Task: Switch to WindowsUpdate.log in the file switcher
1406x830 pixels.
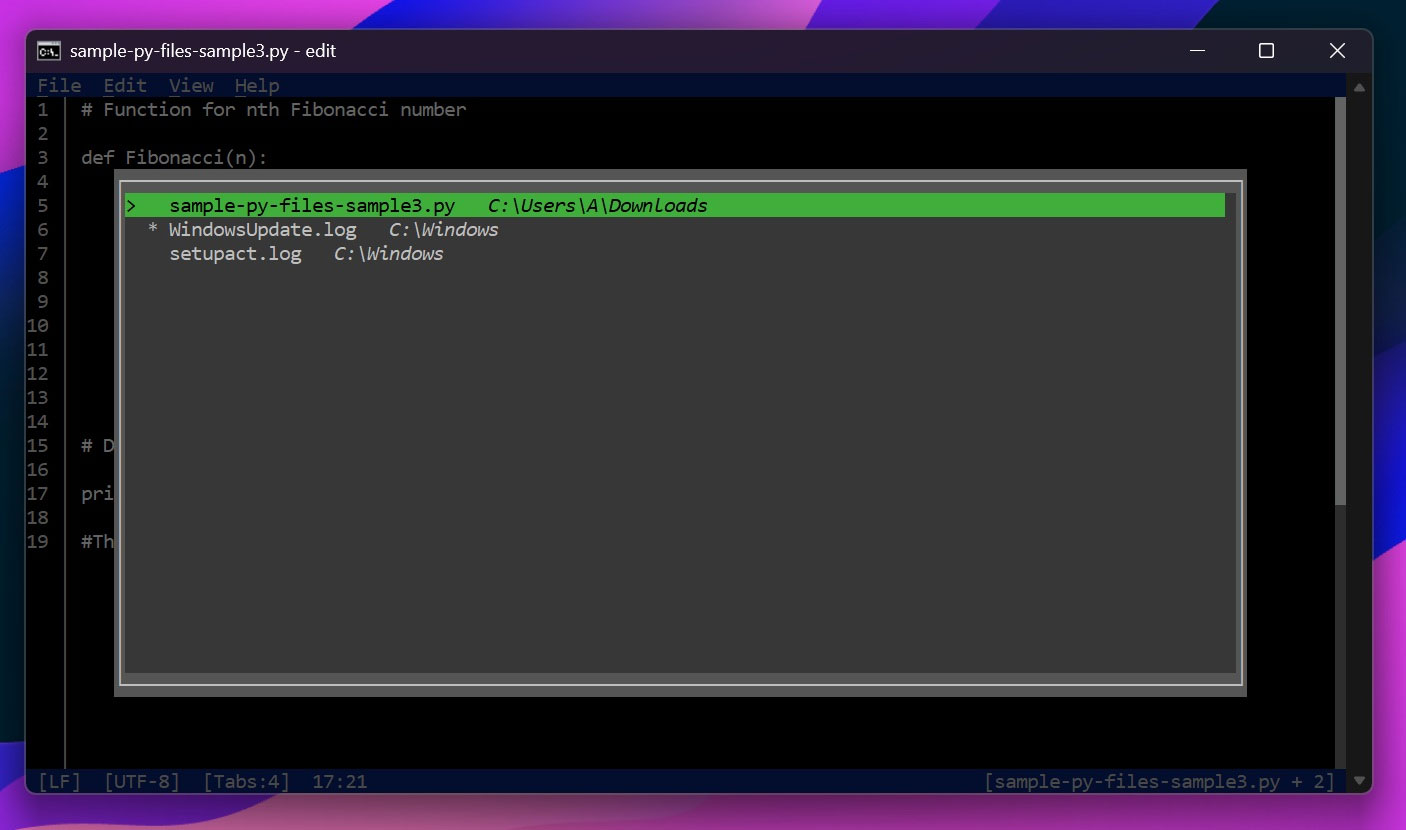Action: pyautogui.click(x=262, y=229)
